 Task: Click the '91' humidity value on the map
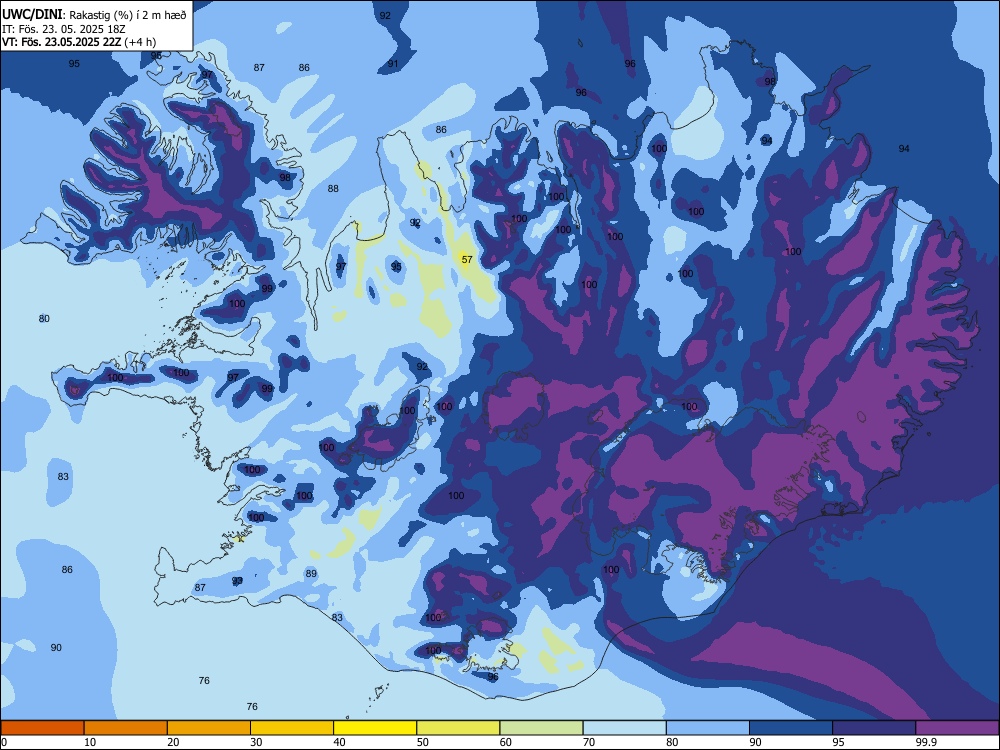click(x=393, y=64)
